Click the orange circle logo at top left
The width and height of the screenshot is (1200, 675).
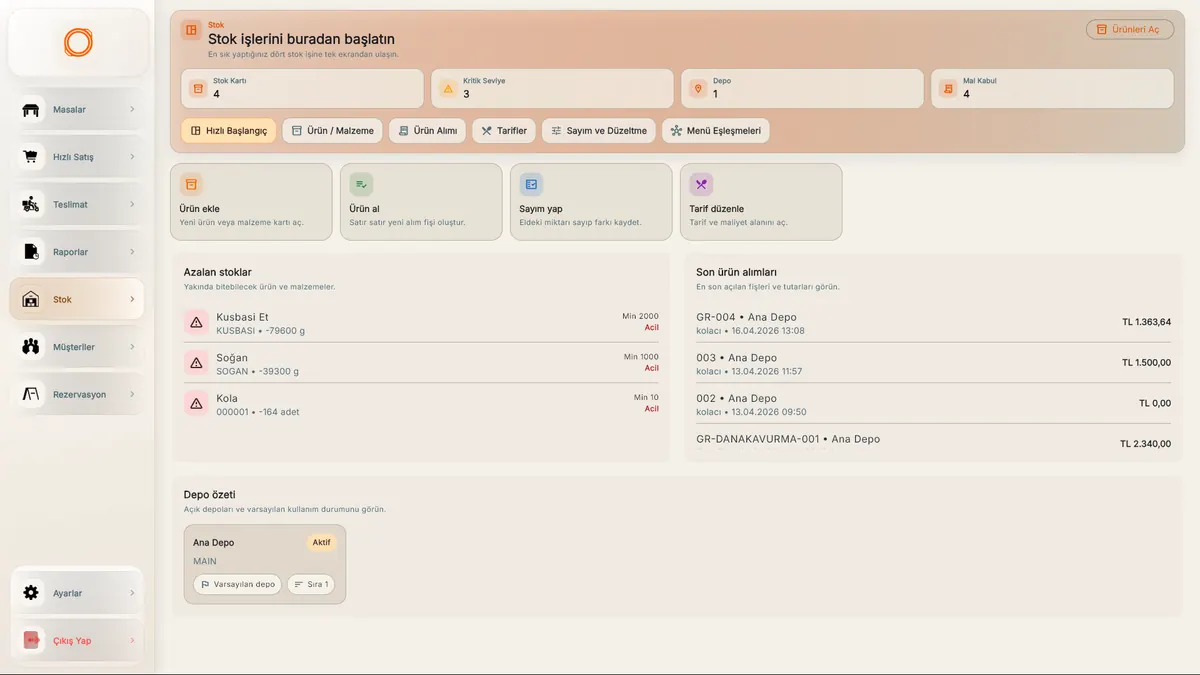(78, 42)
